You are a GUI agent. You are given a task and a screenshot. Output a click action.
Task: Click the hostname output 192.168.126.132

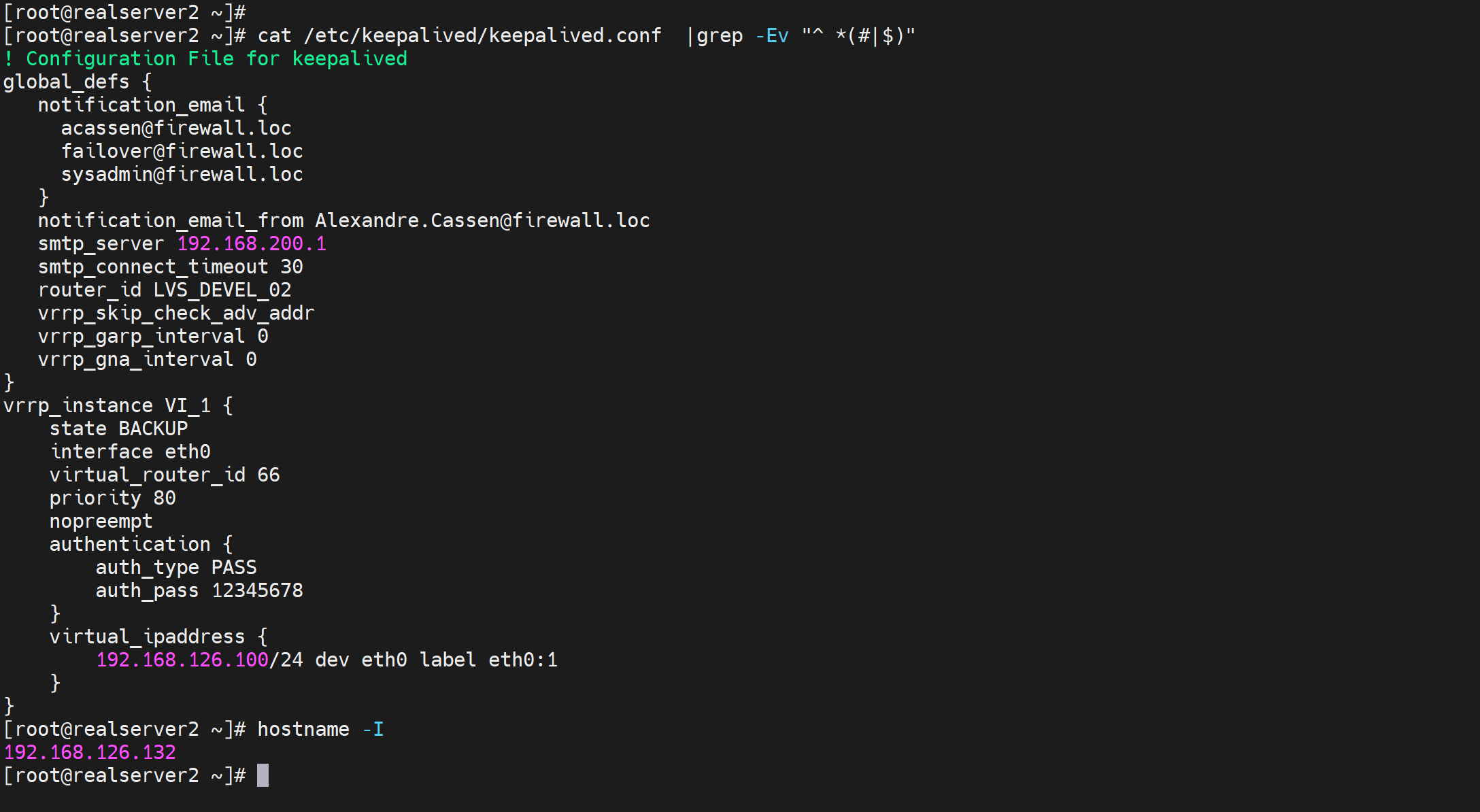[90, 752]
